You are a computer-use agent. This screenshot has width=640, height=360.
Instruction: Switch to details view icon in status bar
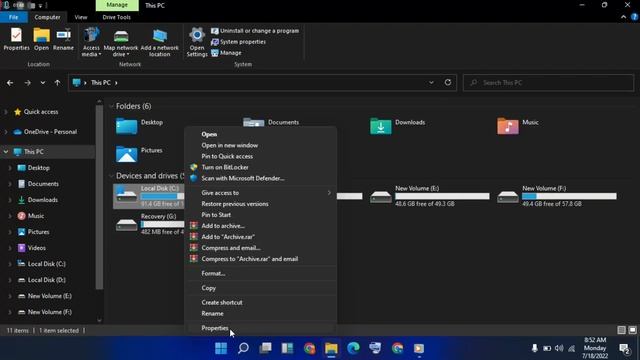tap(621, 330)
